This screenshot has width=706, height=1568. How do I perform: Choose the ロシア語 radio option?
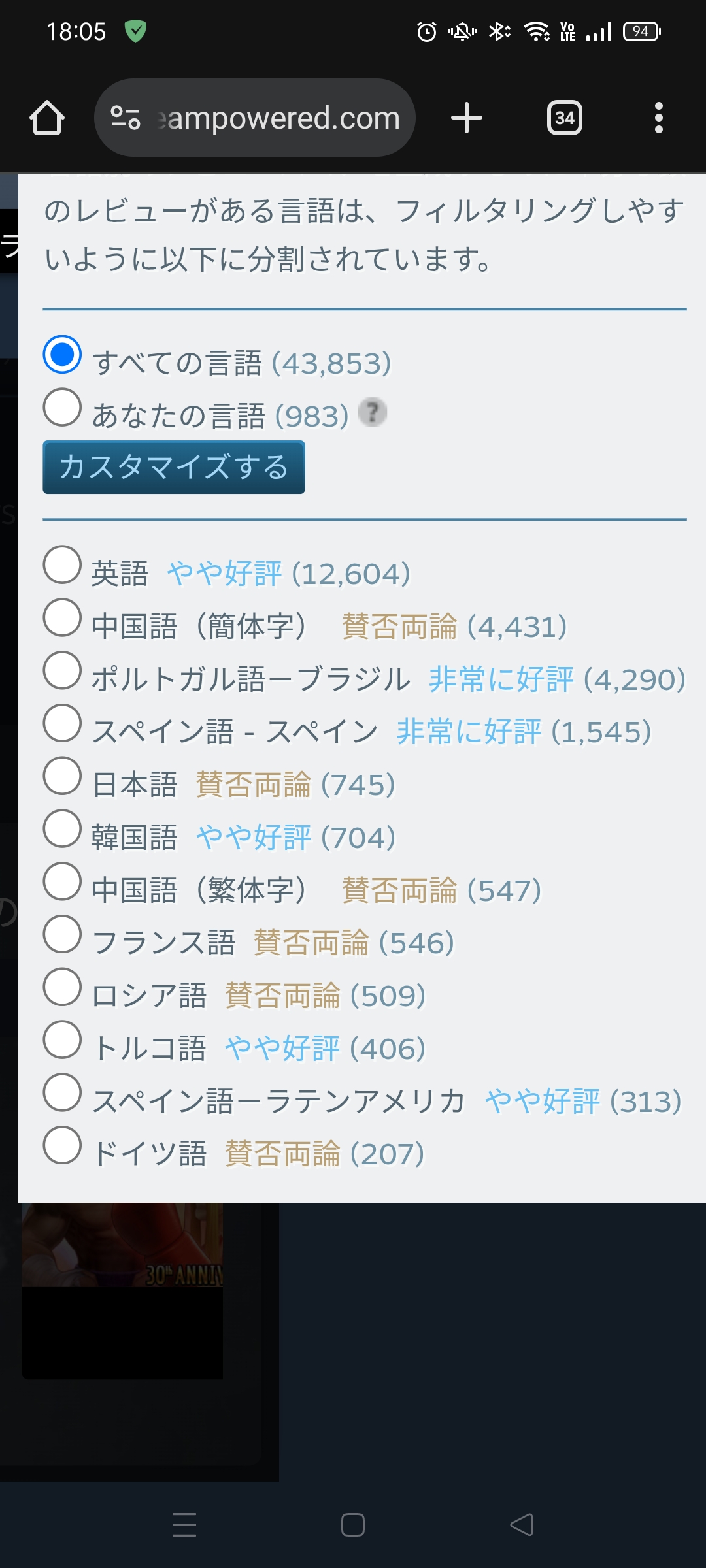pyautogui.click(x=62, y=987)
